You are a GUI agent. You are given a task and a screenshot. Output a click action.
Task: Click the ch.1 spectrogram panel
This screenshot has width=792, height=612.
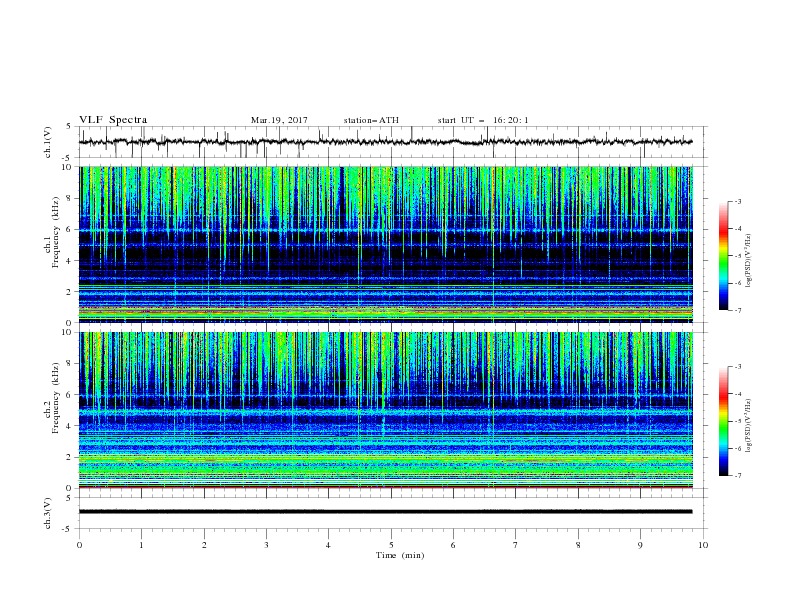tap(385, 244)
